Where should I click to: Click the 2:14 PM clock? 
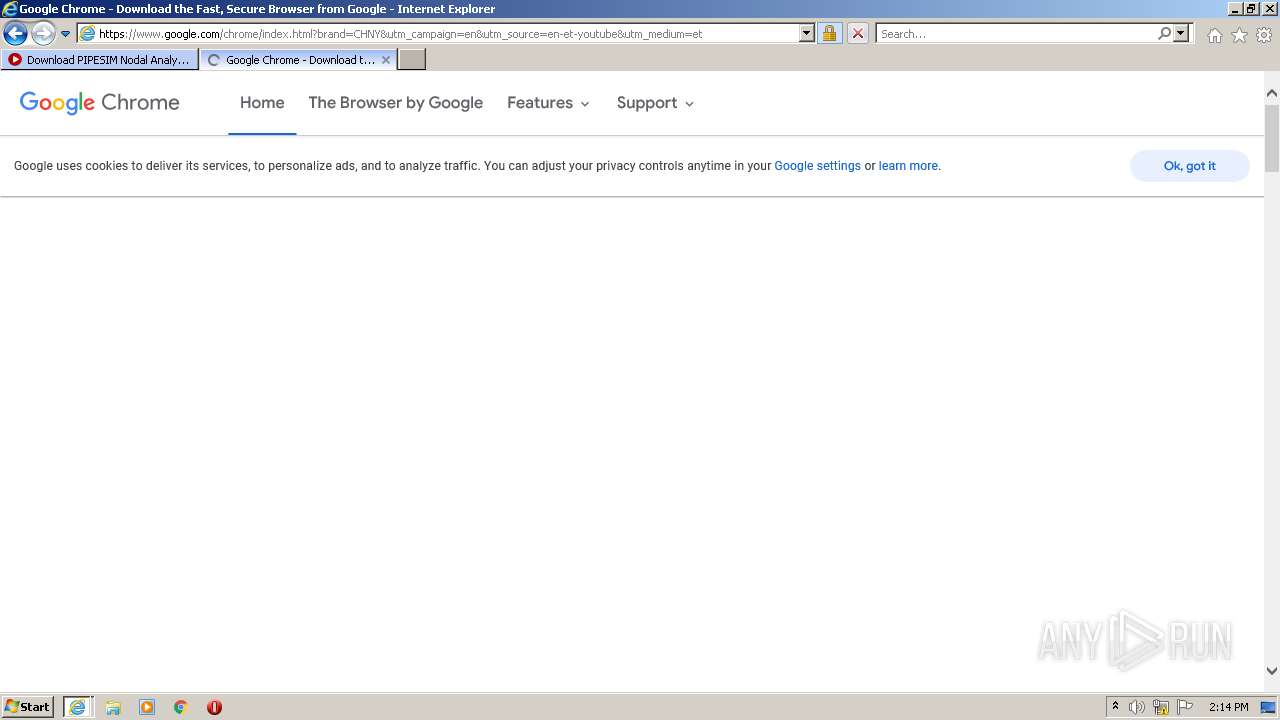click(1228, 707)
